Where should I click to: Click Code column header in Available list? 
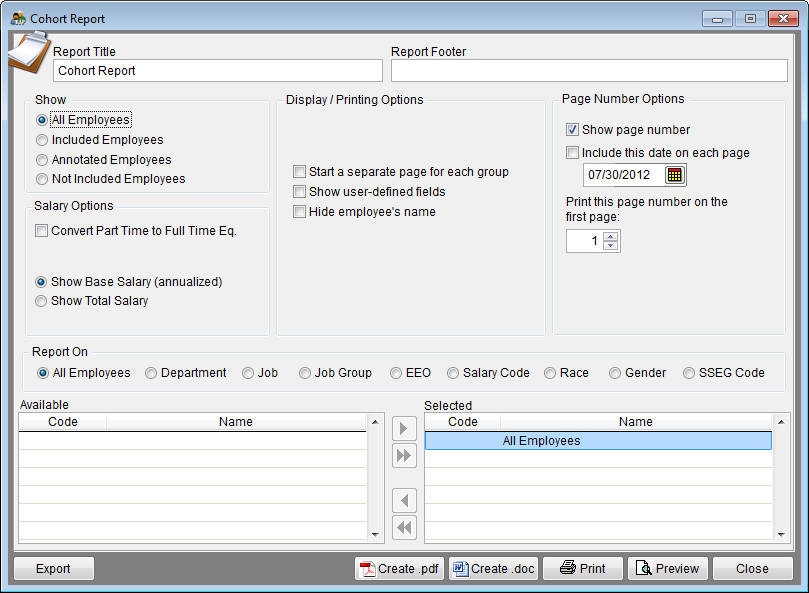[62, 422]
